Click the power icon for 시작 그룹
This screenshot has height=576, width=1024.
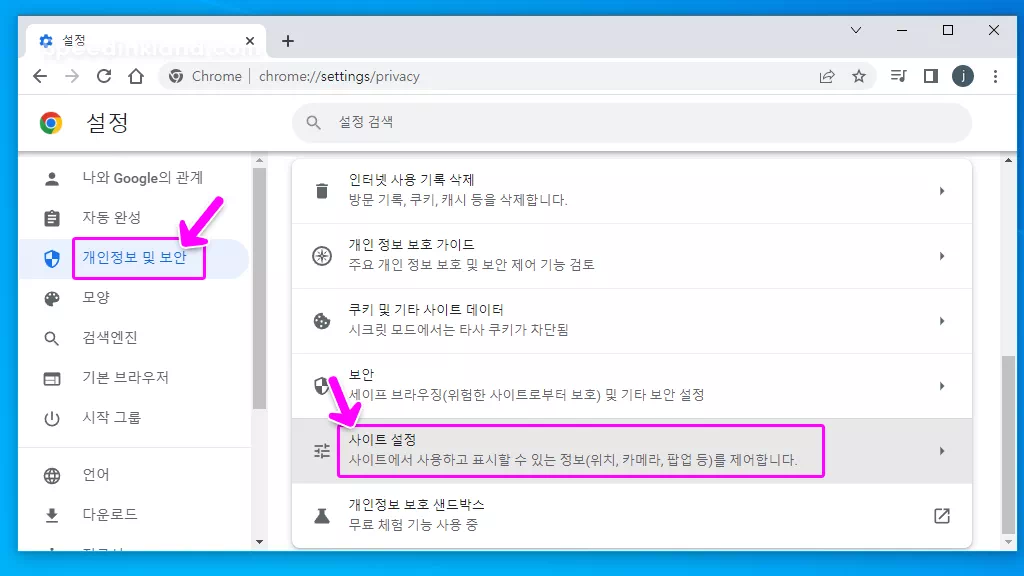pos(52,418)
